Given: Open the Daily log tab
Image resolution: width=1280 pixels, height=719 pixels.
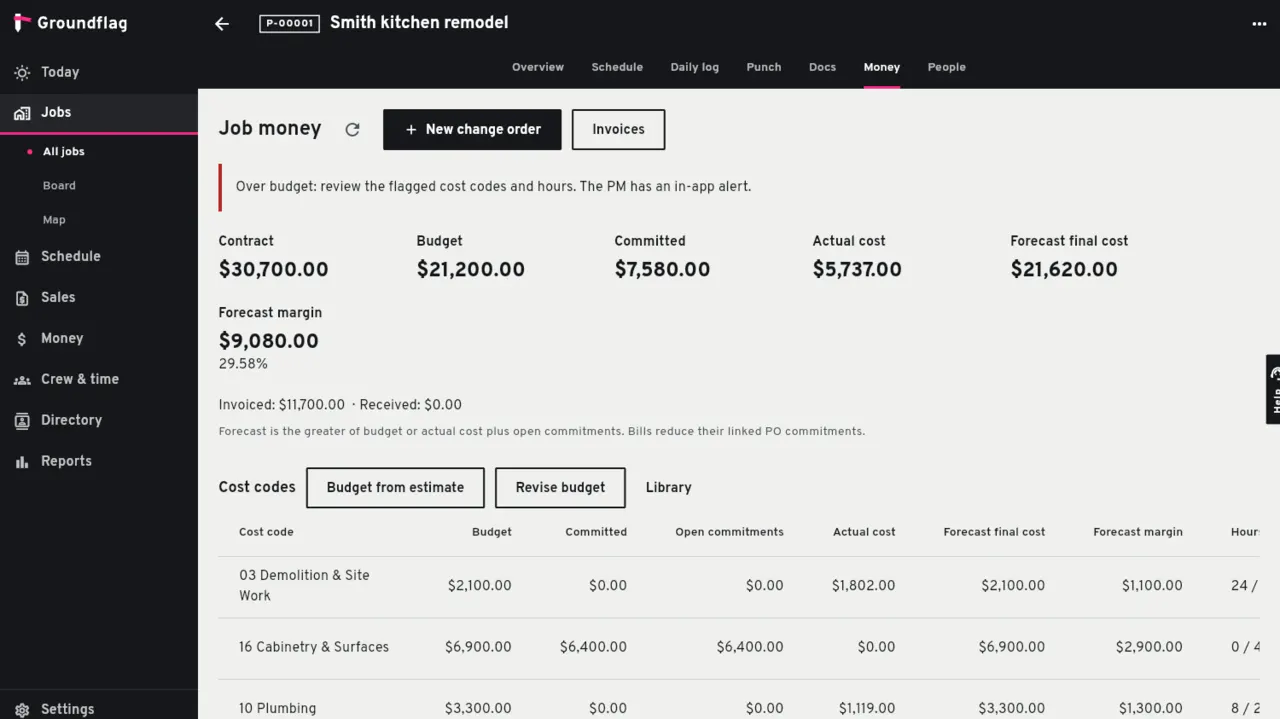Looking at the screenshot, I should pyautogui.click(x=695, y=67).
